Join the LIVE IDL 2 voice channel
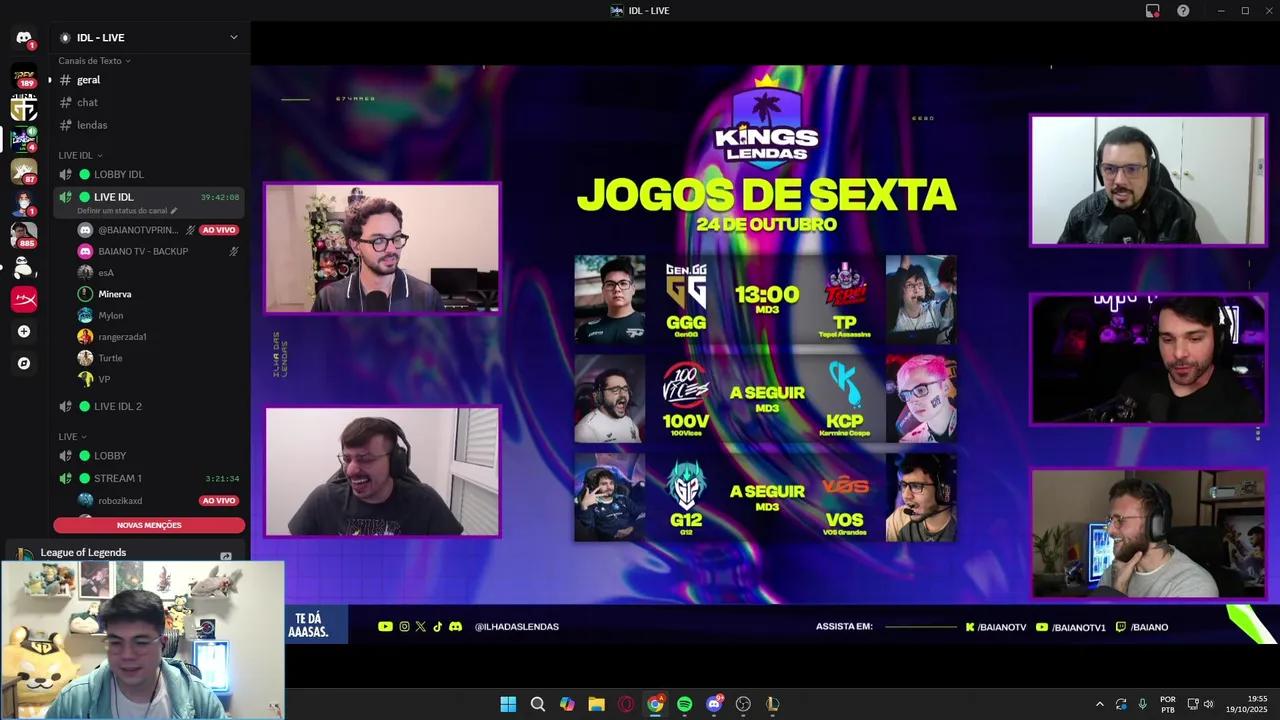 coord(150,406)
